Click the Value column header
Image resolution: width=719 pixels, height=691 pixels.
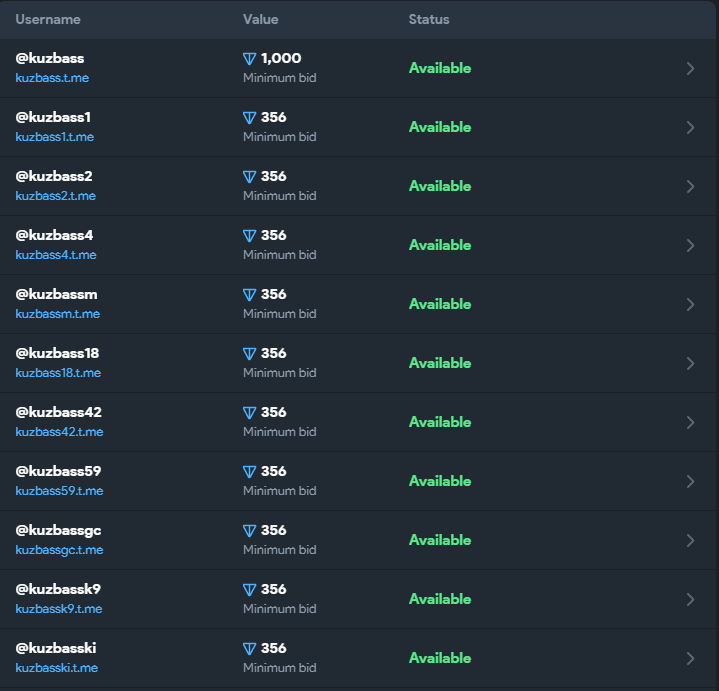point(260,19)
